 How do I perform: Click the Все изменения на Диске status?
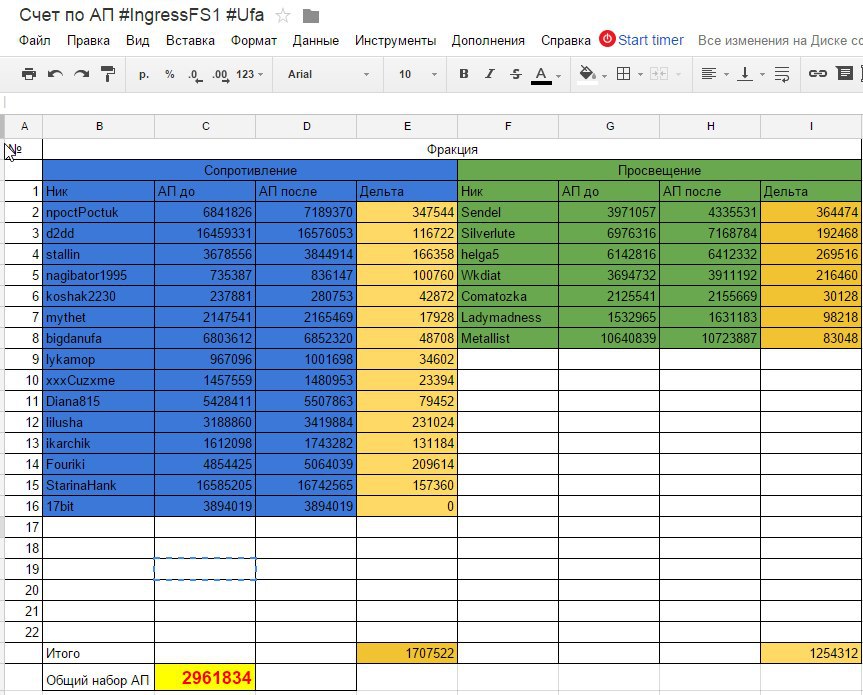(780, 41)
